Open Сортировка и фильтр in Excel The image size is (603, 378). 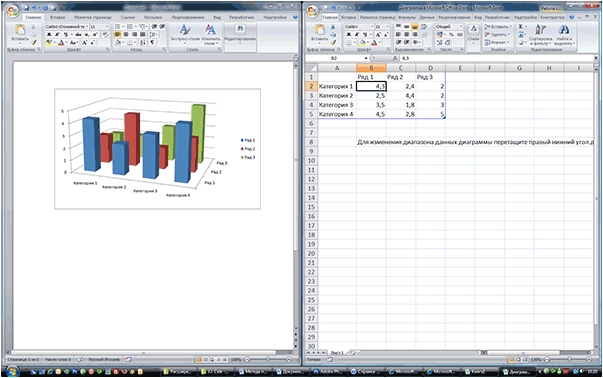click(x=540, y=35)
